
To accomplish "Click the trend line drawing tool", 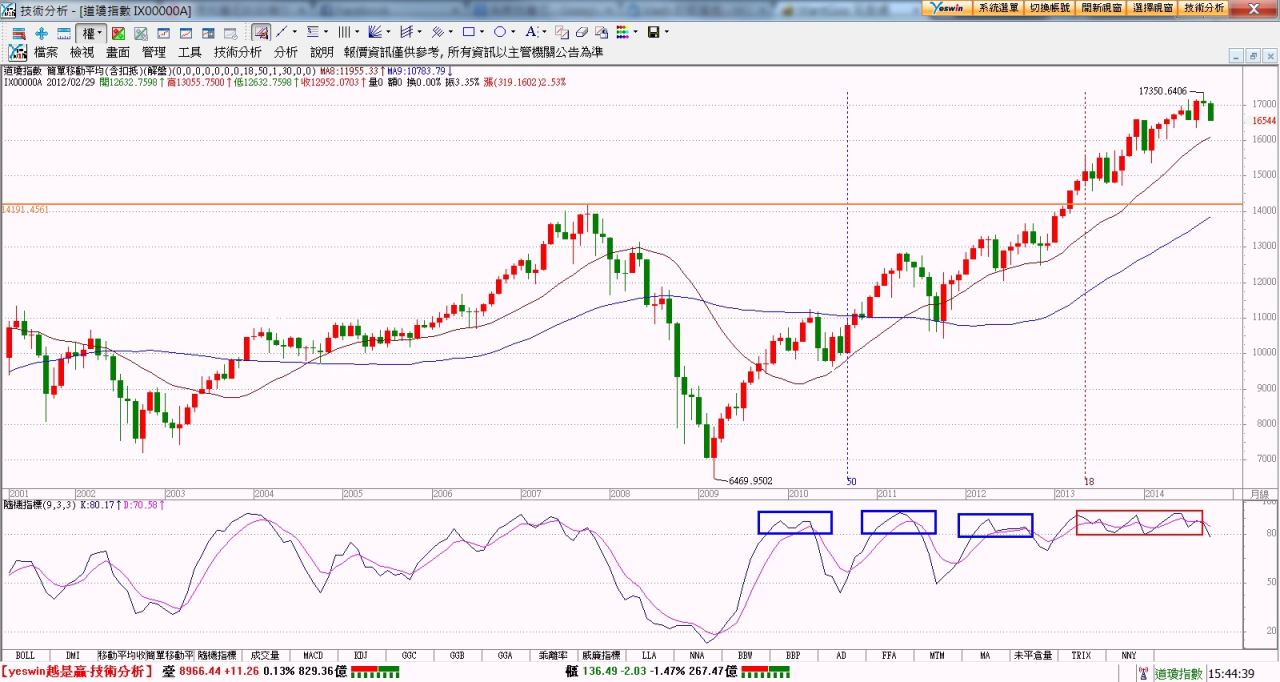I will click(281, 33).
